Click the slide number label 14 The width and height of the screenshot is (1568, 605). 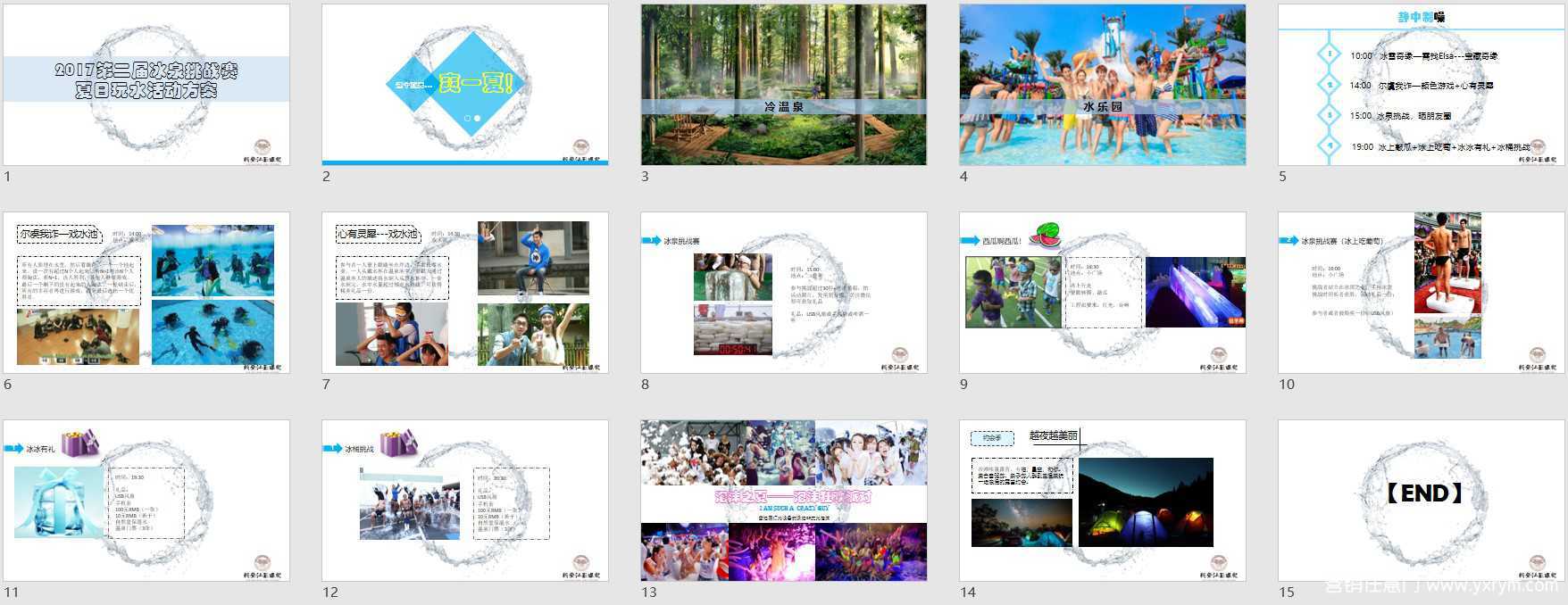click(968, 593)
